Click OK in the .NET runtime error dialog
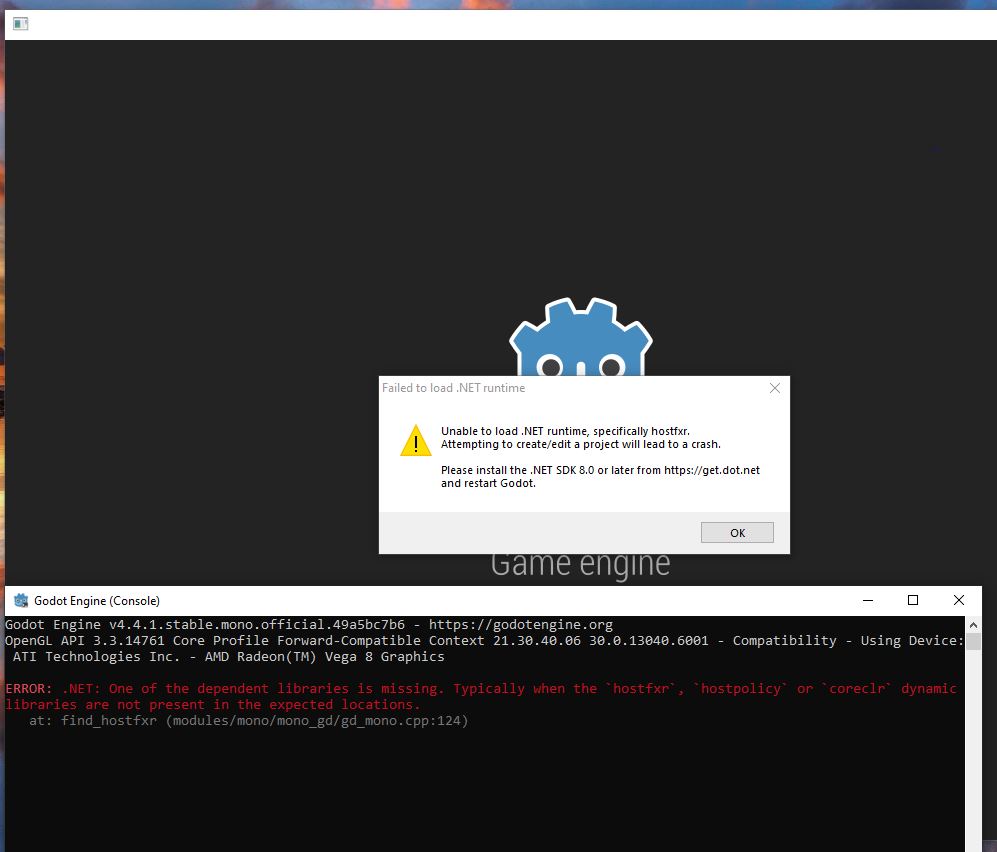The height and width of the screenshot is (852, 997). click(x=737, y=533)
